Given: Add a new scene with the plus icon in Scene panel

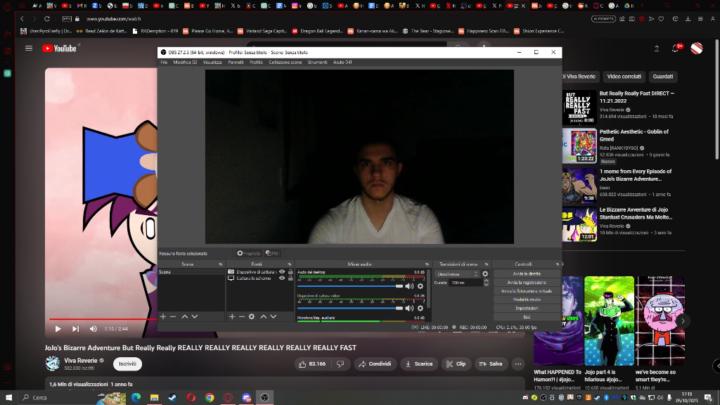Looking at the screenshot, I should pyautogui.click(x=163, y=316).
